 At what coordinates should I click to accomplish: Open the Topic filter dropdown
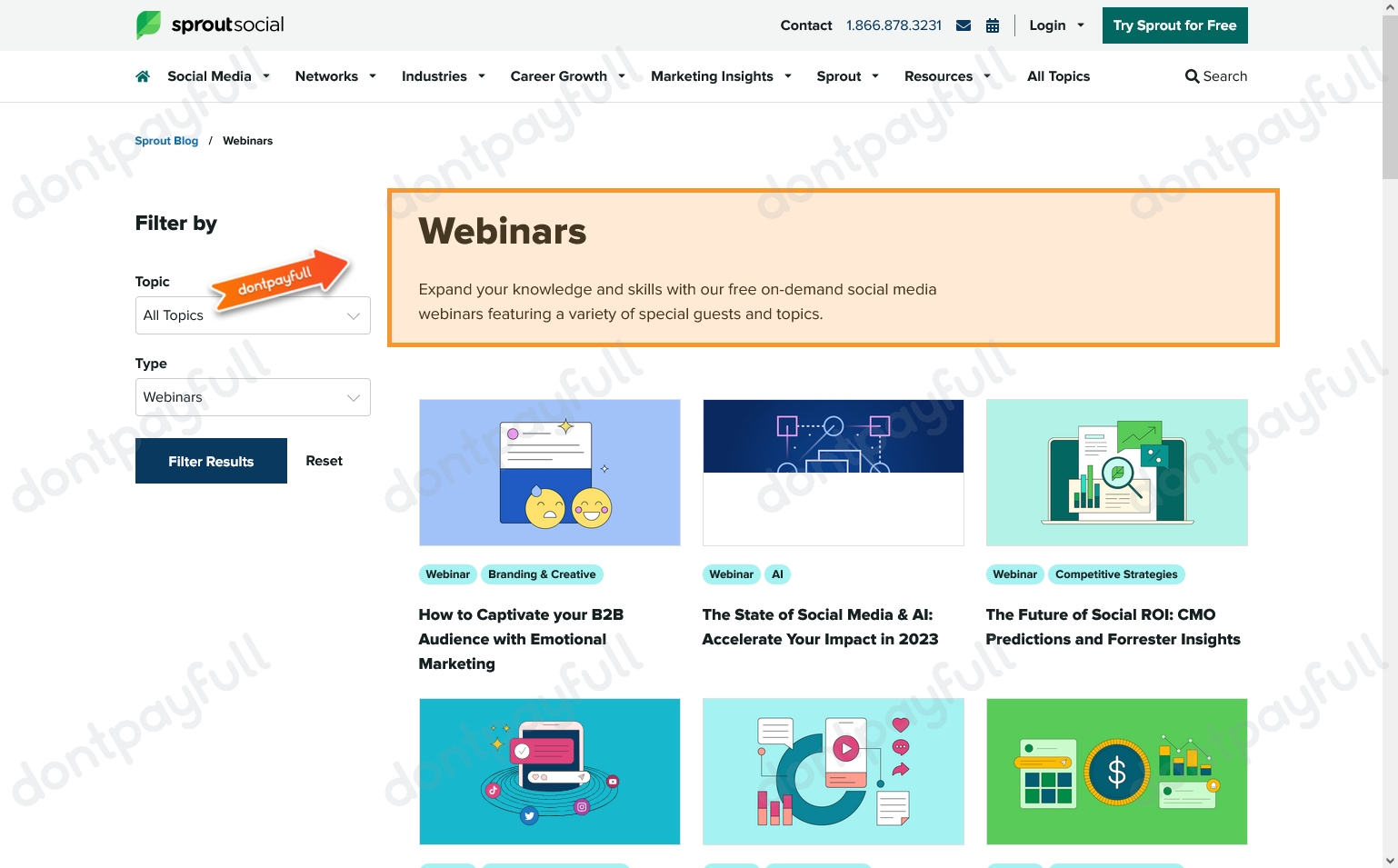click(x=253, y=315)
